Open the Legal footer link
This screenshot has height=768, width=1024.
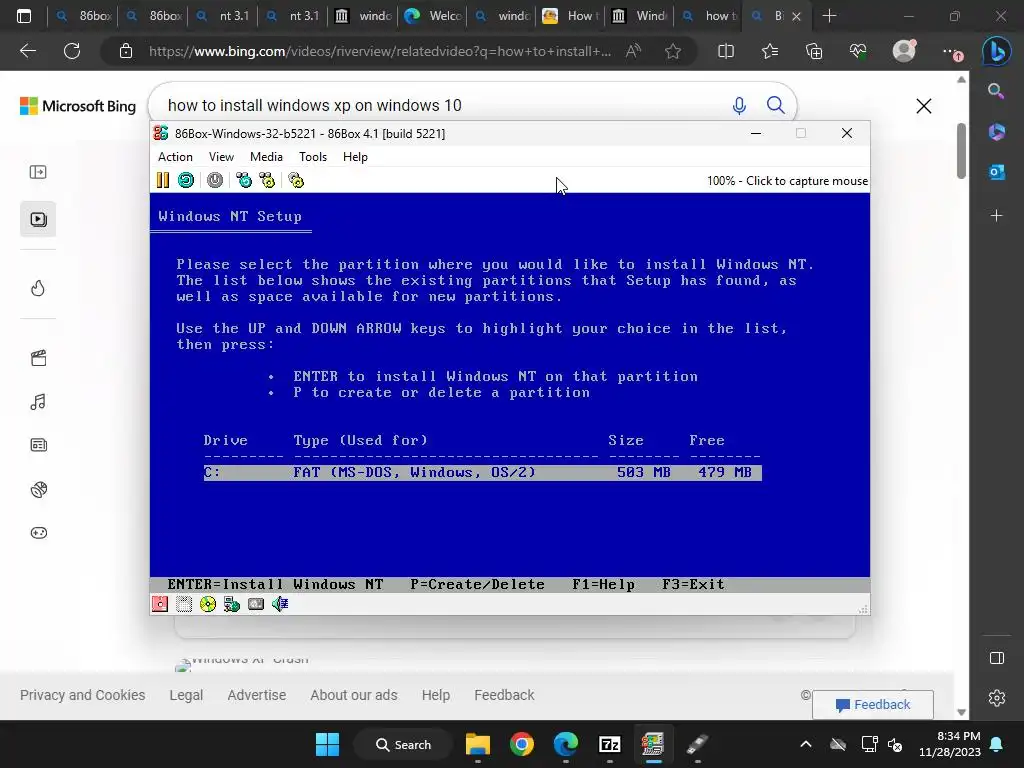[x=186, y=695]
